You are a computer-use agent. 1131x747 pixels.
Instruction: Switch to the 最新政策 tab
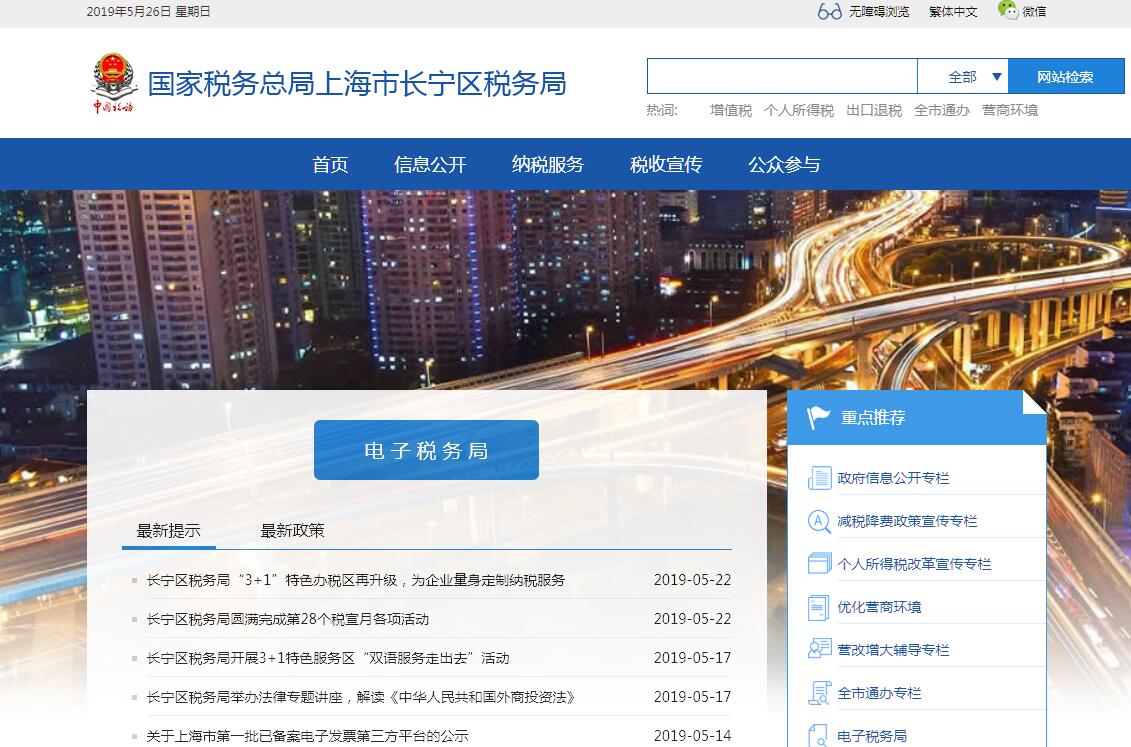(x=292, y=531)
